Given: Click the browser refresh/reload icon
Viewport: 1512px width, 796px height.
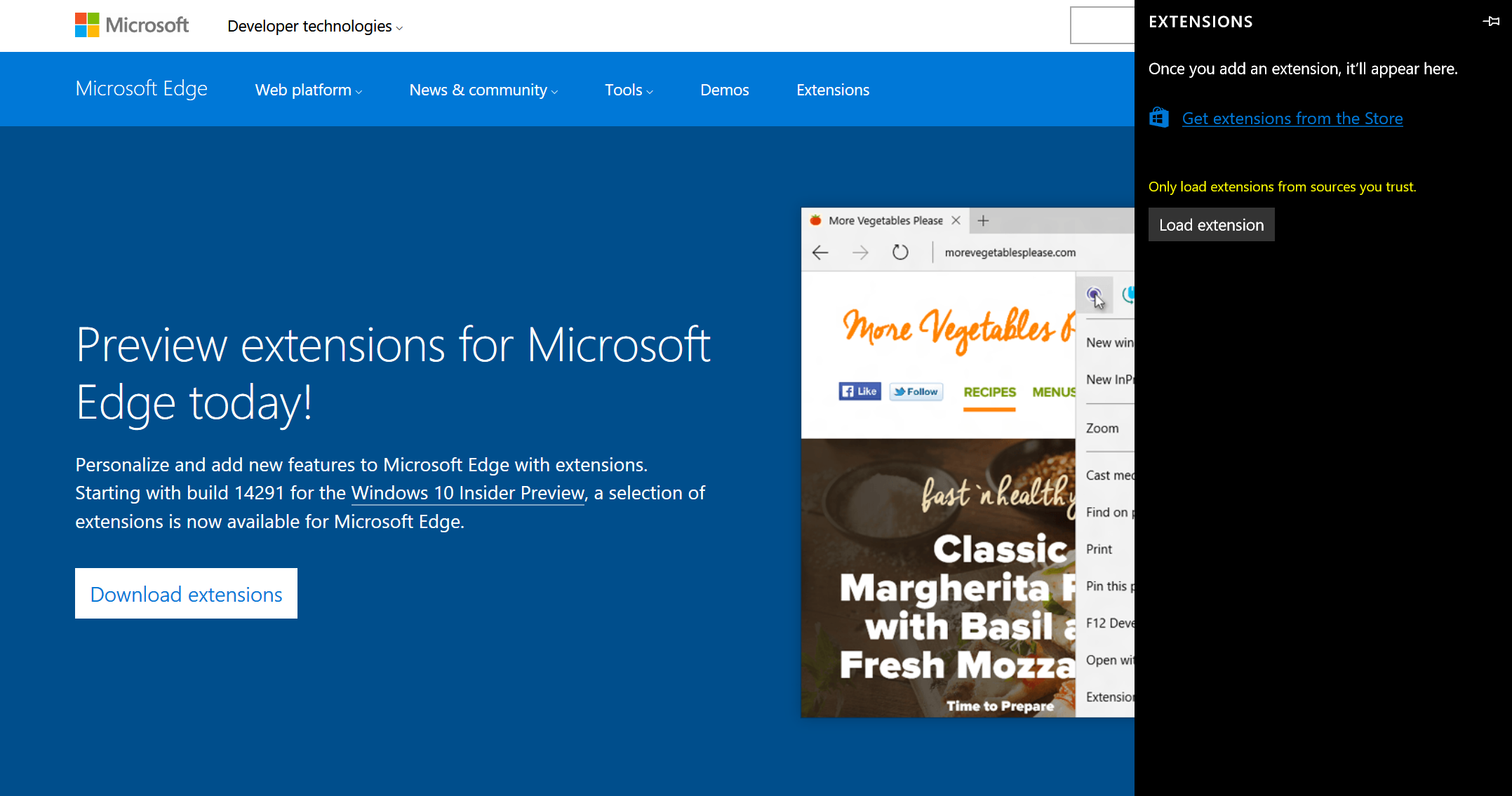Looking at the screenshot, I should click(900, 252).
